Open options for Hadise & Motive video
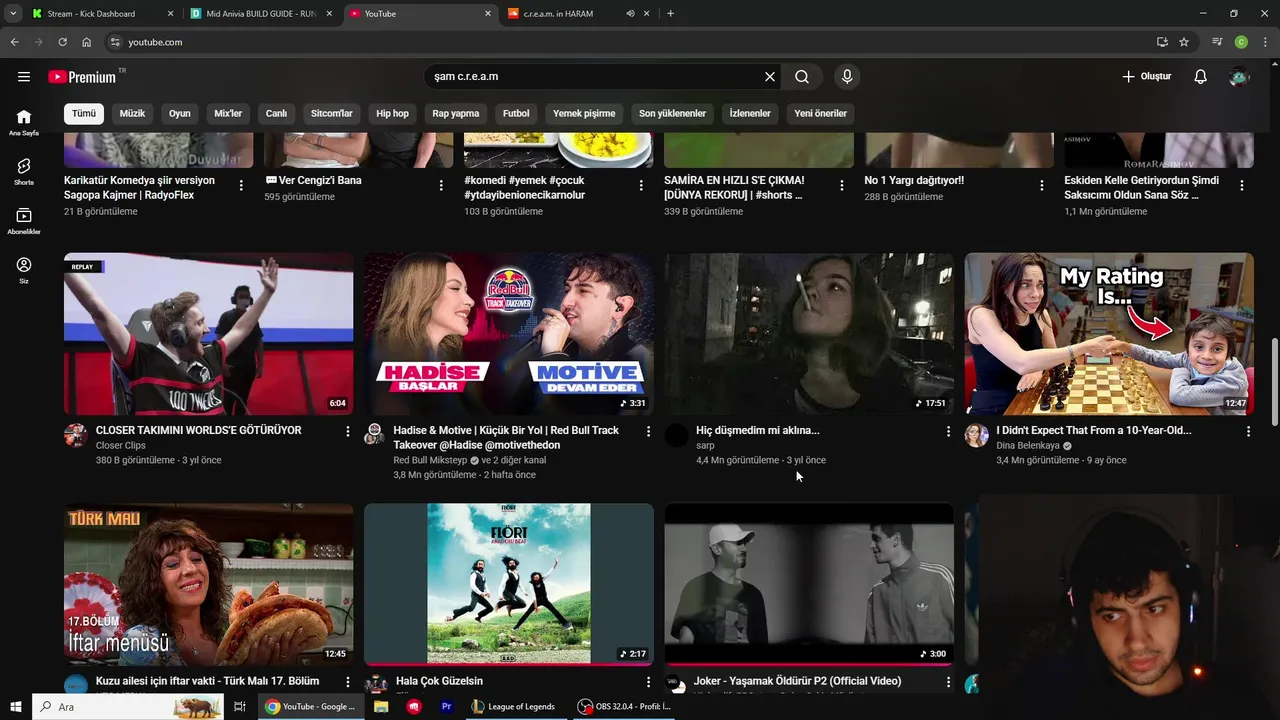The image size is (1280, 720). (648, 431)
